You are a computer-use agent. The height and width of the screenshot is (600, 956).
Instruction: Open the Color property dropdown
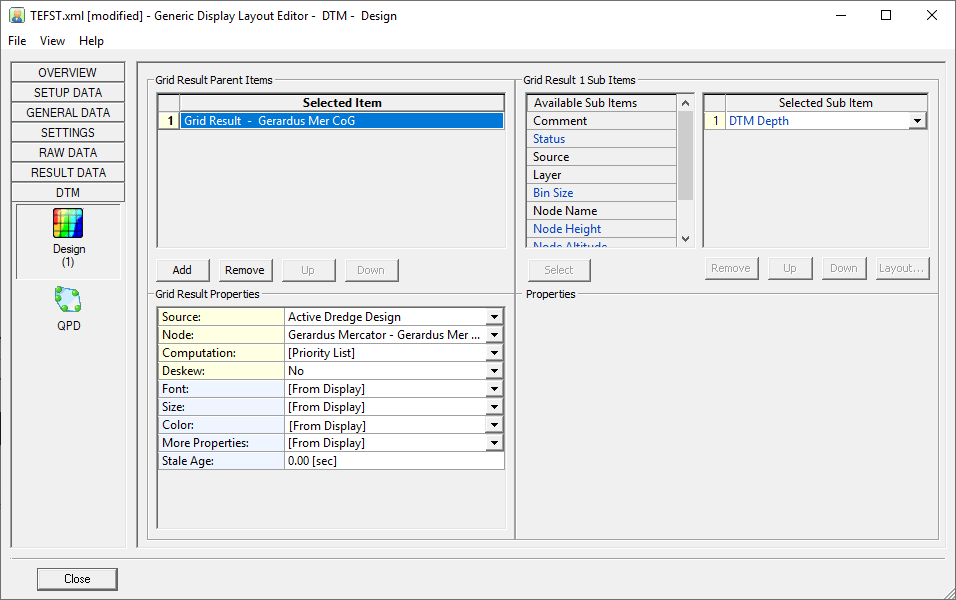coord(494,425)
